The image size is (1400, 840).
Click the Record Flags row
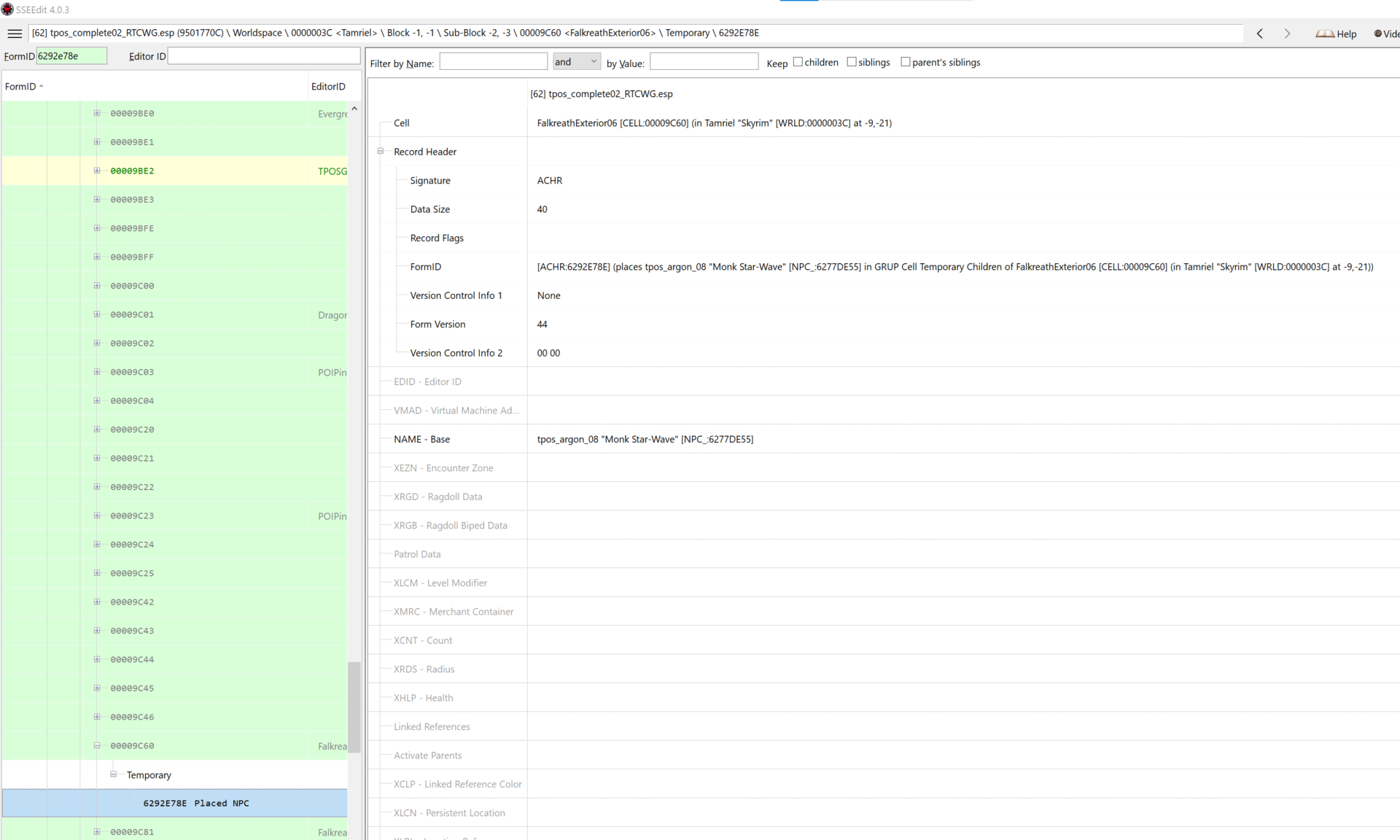coord(884,238)
